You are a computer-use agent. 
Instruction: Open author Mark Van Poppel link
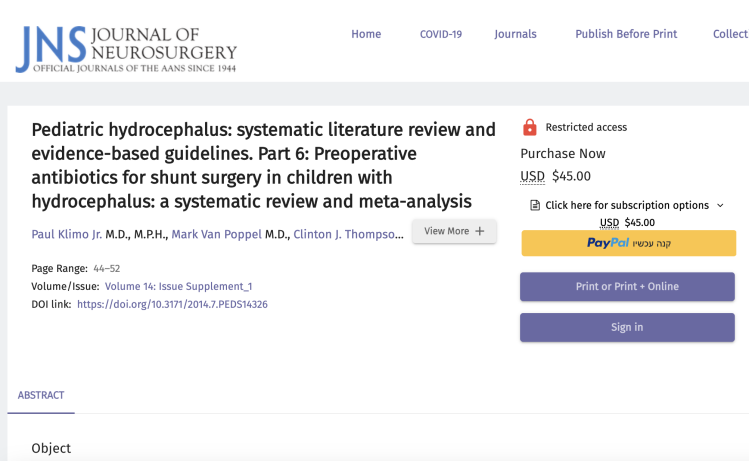215,234
